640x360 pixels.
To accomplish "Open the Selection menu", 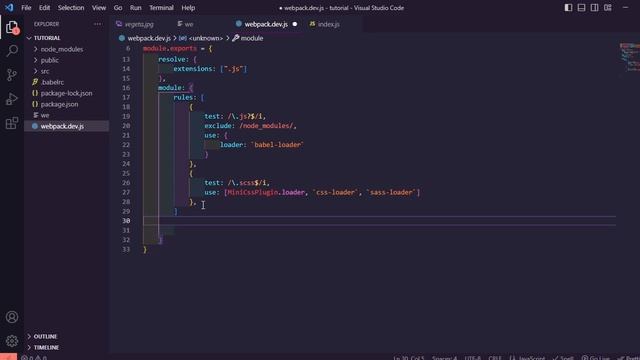I will [71, 7].
